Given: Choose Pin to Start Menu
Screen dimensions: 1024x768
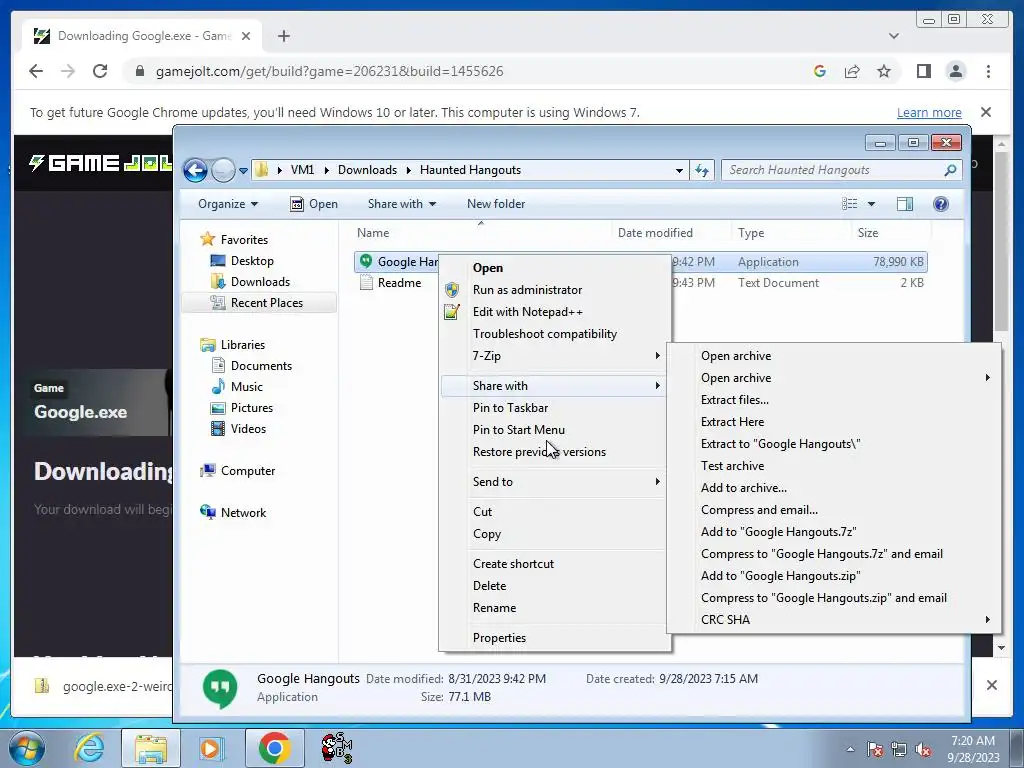Looking at the screenshot, I should (554, 430).
